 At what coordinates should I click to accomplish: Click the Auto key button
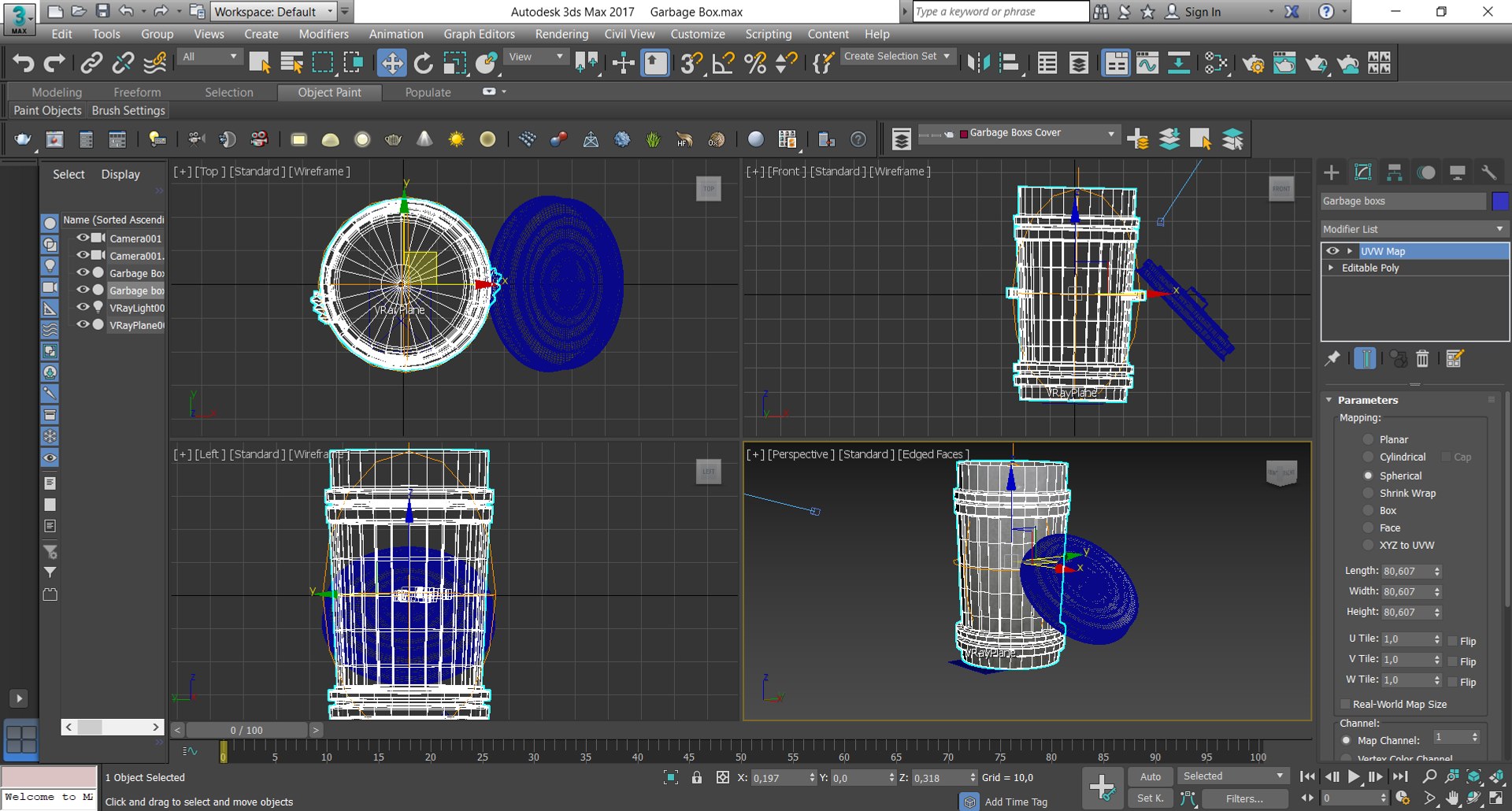[1150, 776]
